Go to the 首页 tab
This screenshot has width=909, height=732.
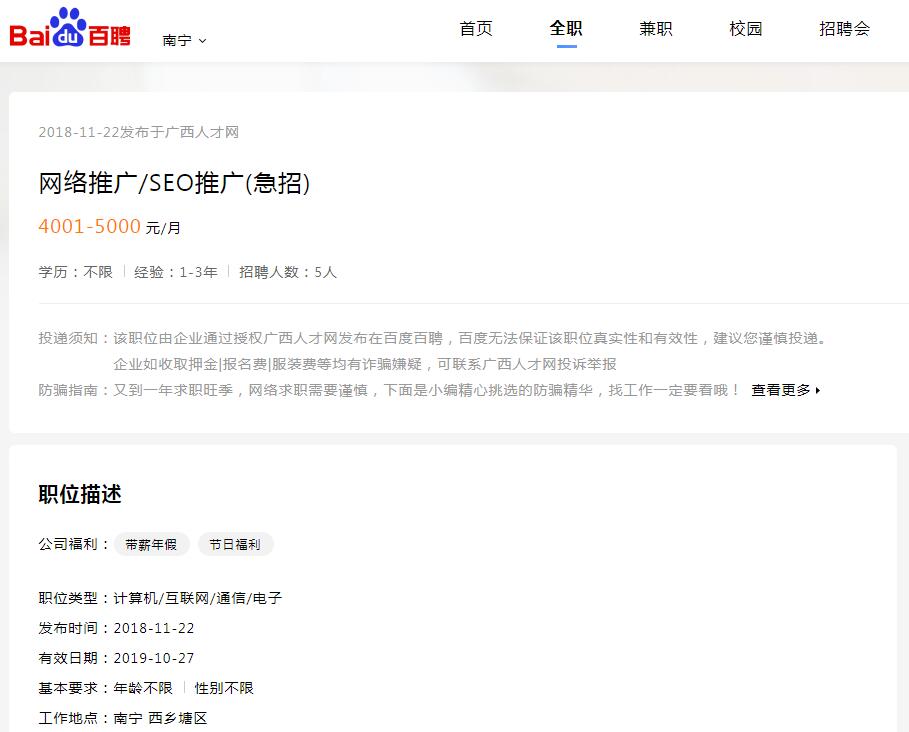click(x=476, y=29)
